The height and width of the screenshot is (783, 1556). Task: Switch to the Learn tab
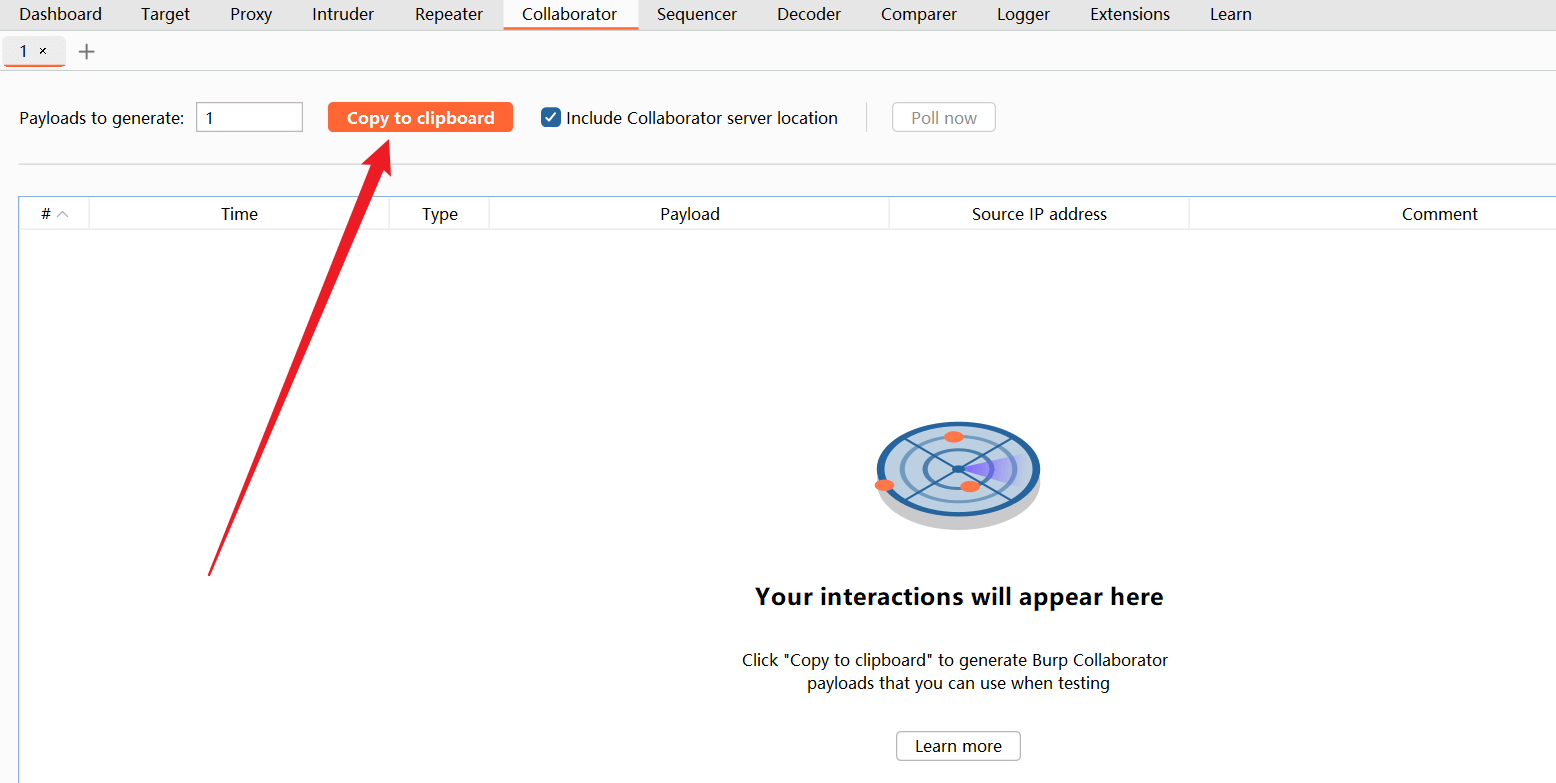[x=1230, y=14]
